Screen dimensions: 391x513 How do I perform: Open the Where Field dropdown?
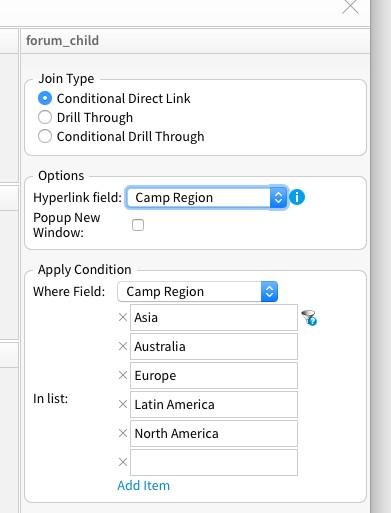click(197, 292)
